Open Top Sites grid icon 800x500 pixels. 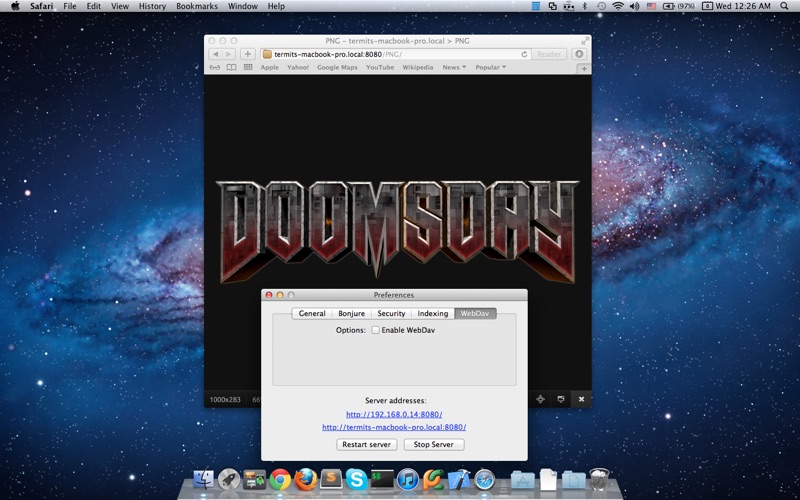tap(248, 67)
